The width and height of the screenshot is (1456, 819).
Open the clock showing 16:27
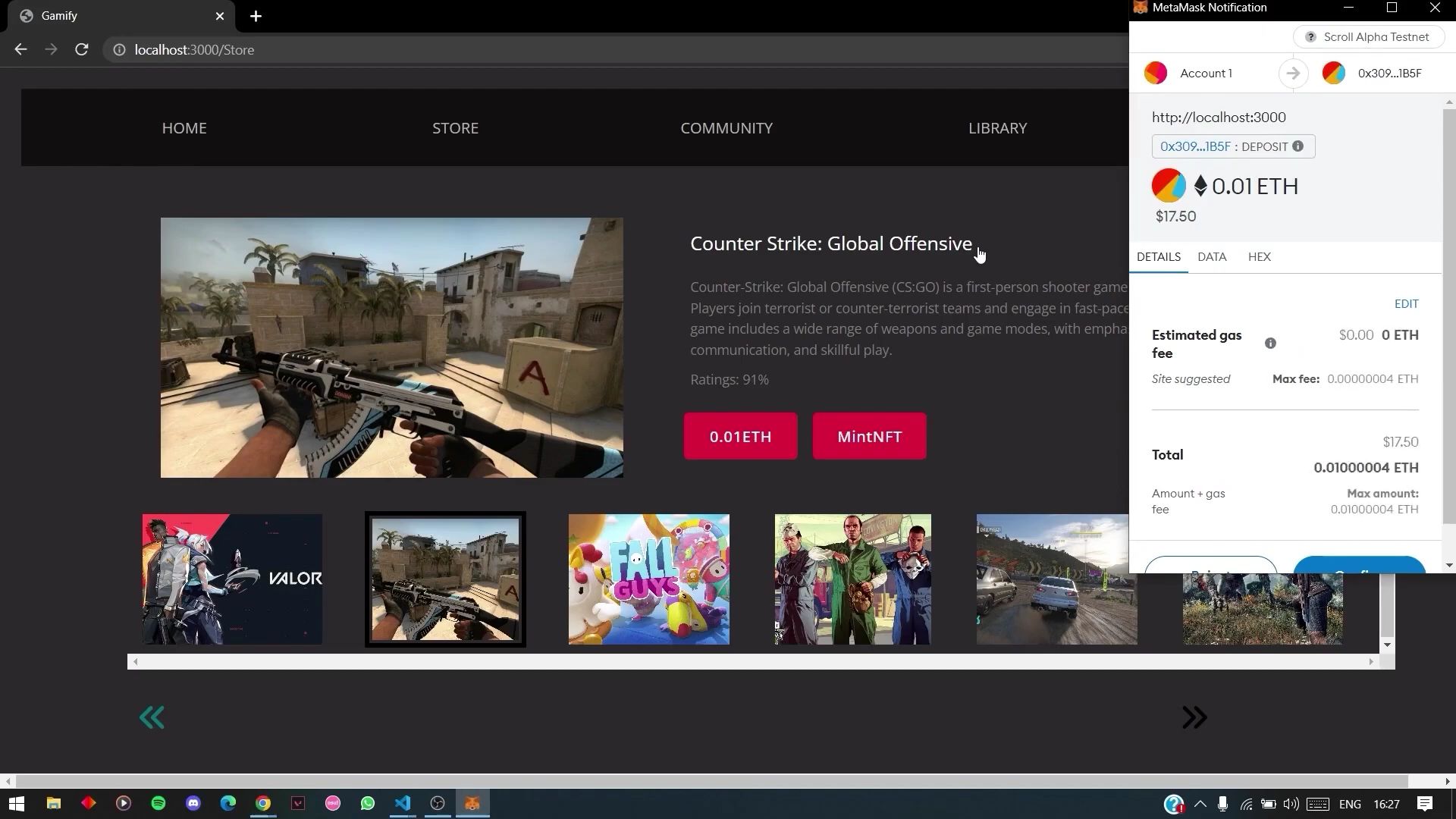(x=1386, y=804)
